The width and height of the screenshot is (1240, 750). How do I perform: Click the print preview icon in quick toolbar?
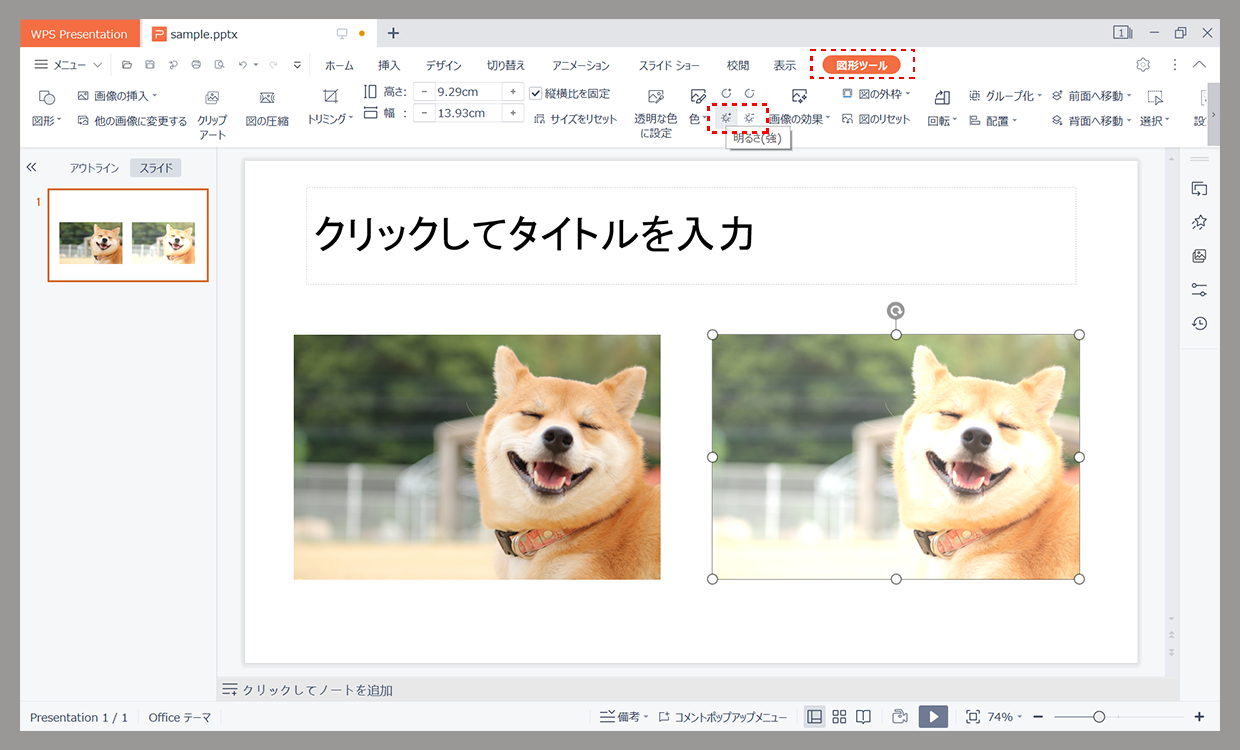coord(219,65)
